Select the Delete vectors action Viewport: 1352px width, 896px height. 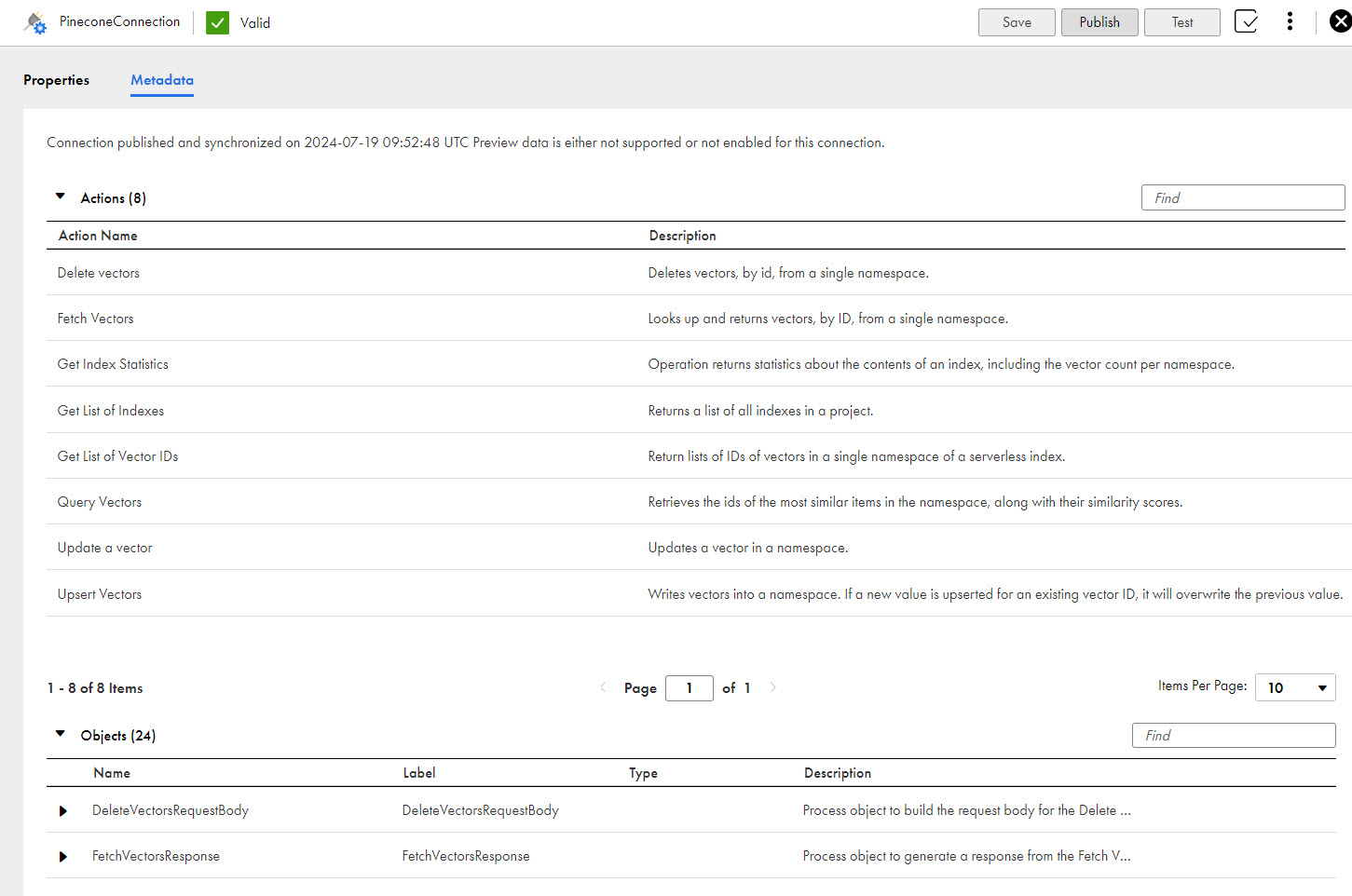pyautogui.click(x=99, y=273)
